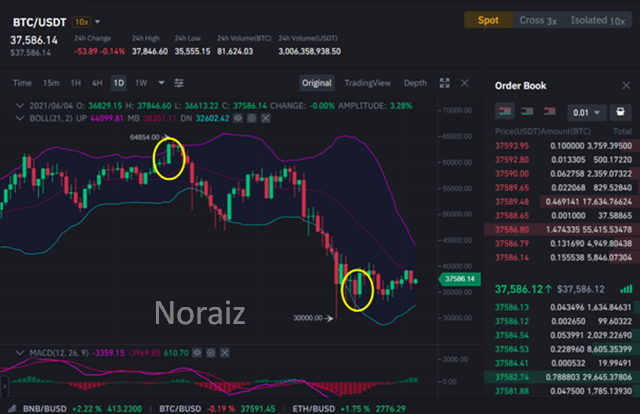This screenshot has width=640, height=414.
Task: Click sell order price 37592.80
Action: [512, 160]
